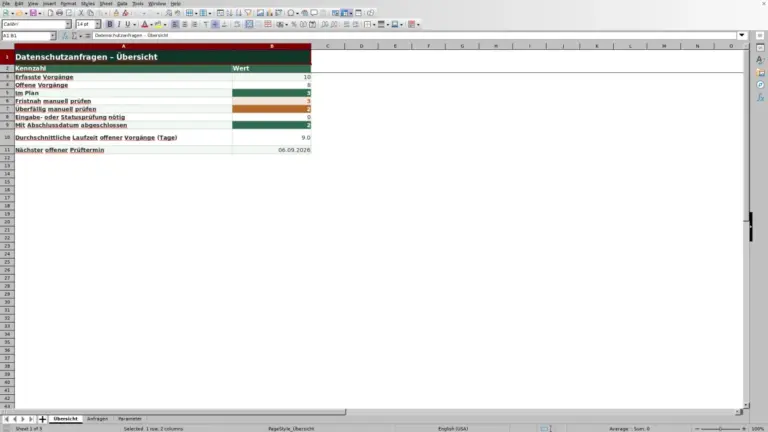The image size is (768, 432).
Task: Click the Clone Formatting paintbrush icon
Action: click(116, 13)
